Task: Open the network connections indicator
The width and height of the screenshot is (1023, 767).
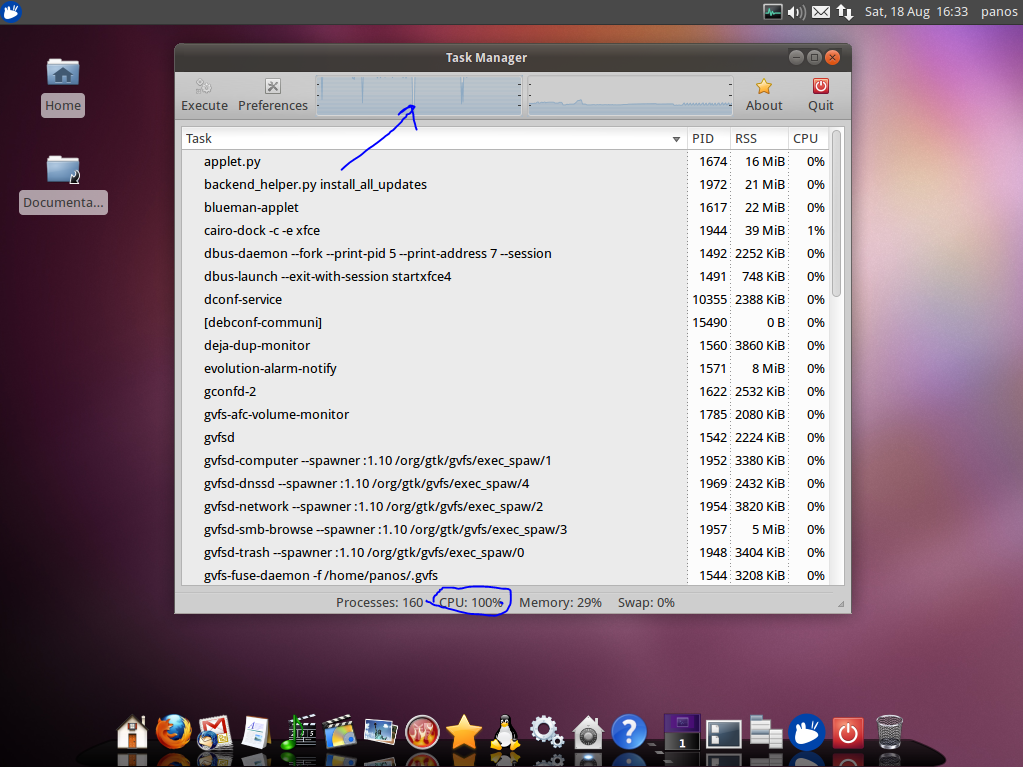Action: (845, 12)
